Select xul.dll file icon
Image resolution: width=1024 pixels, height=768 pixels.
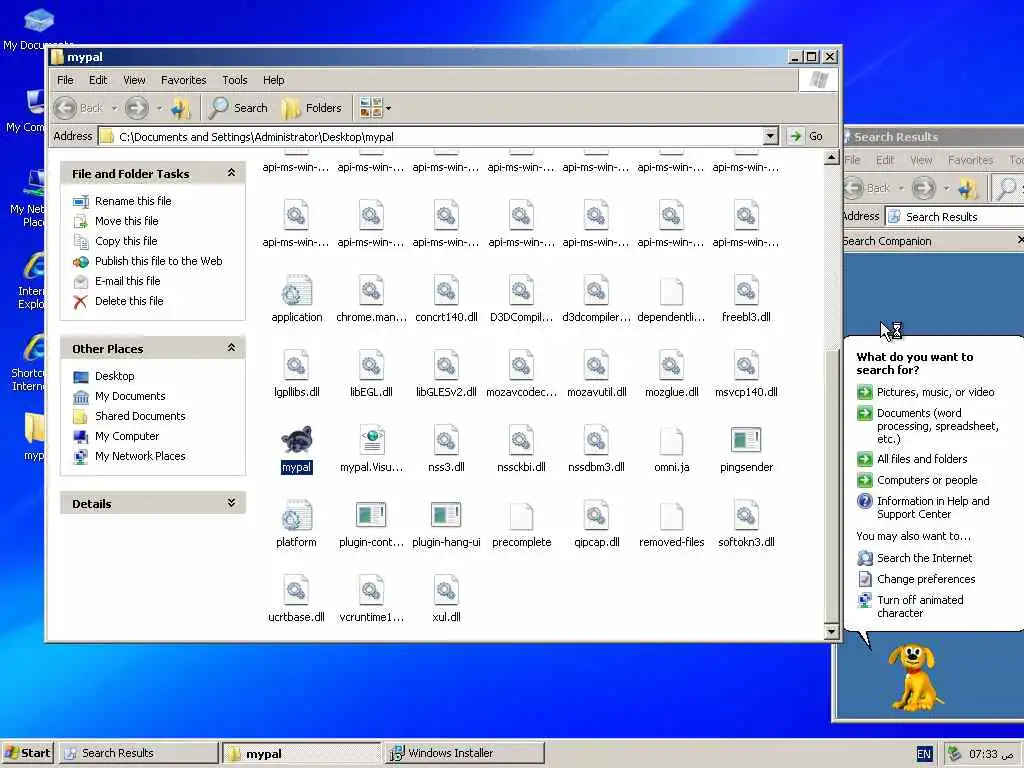click(x=446, y=590)
